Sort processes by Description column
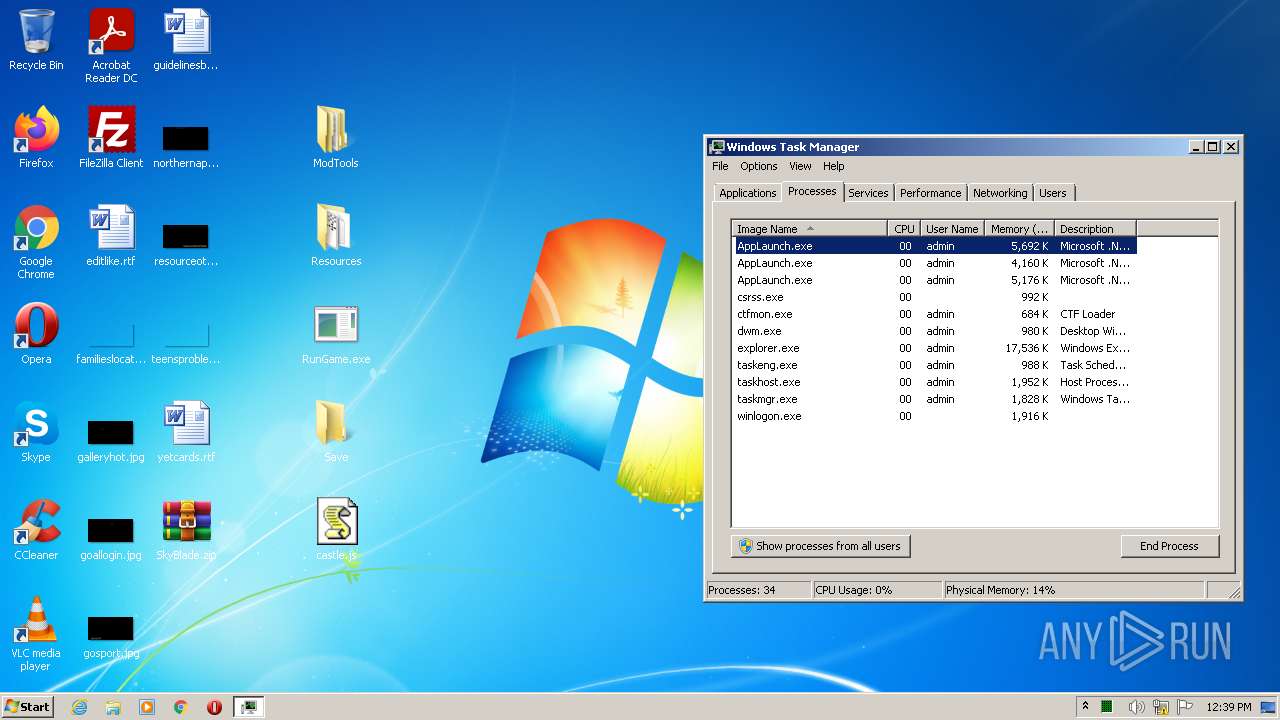1280x720 pixels. click(1095, 229)
